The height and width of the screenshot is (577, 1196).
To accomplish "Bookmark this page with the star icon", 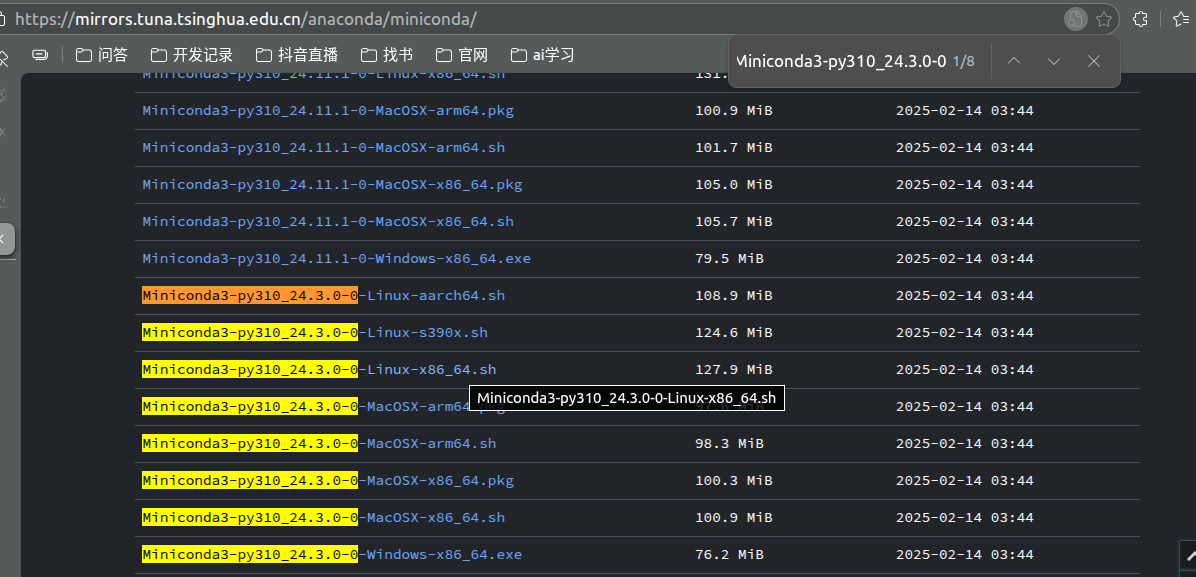I will (1103, 19).
